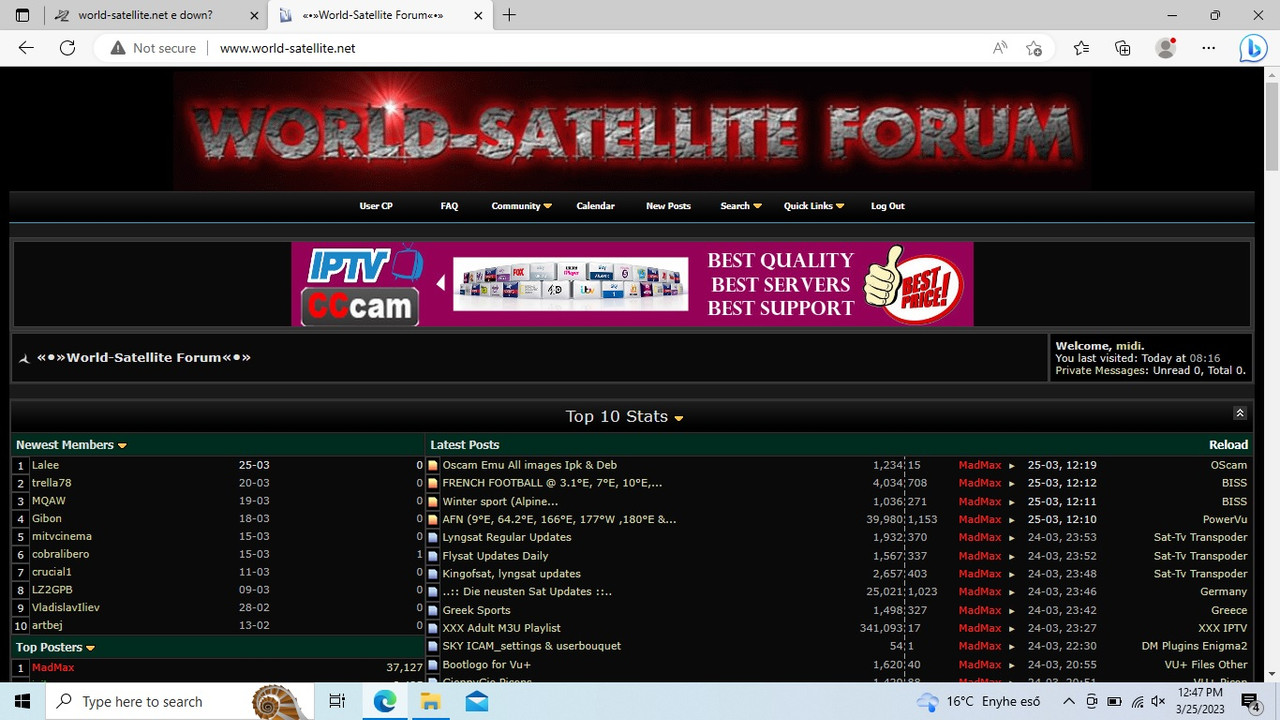This screenshot has height=720, width=1280.
Task: Go to last post of FRENCH FOOTBALL thread
Action: point(1011,483)
